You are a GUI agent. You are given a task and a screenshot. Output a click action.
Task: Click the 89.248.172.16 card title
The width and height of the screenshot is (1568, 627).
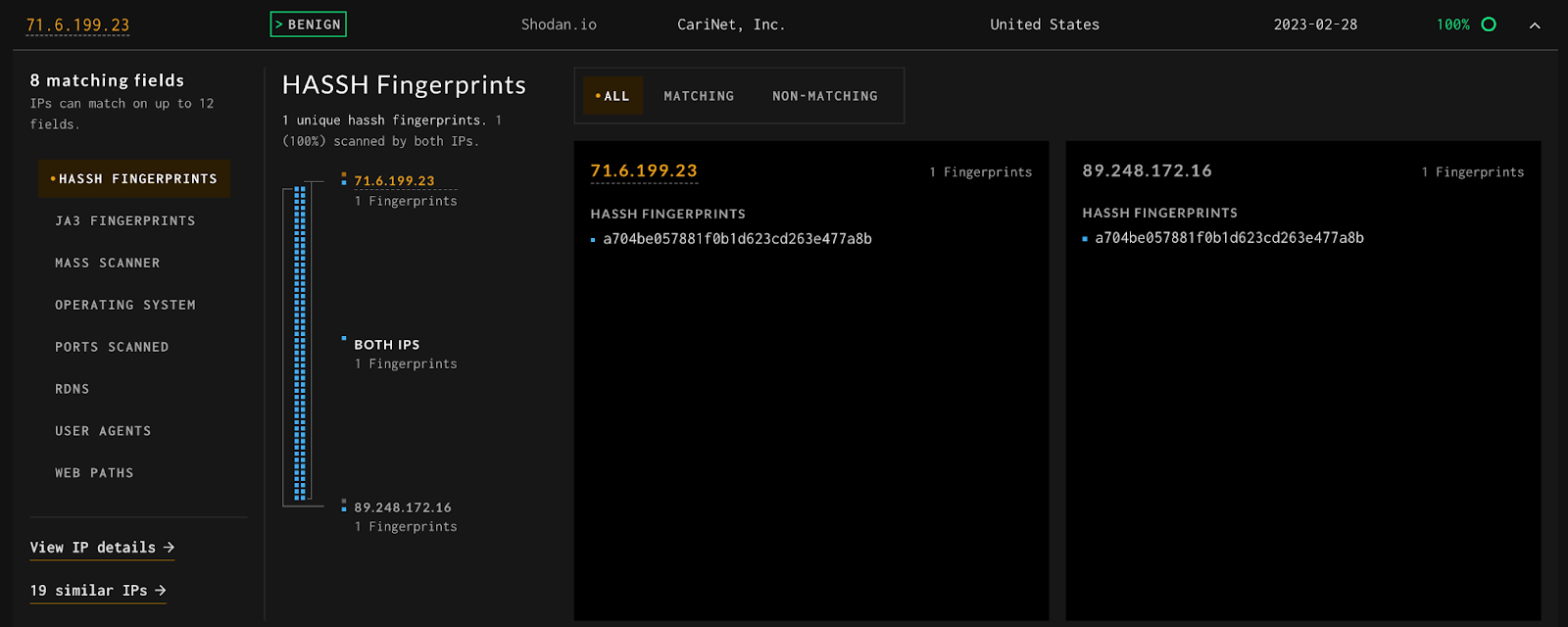[x=1147, y=170]
